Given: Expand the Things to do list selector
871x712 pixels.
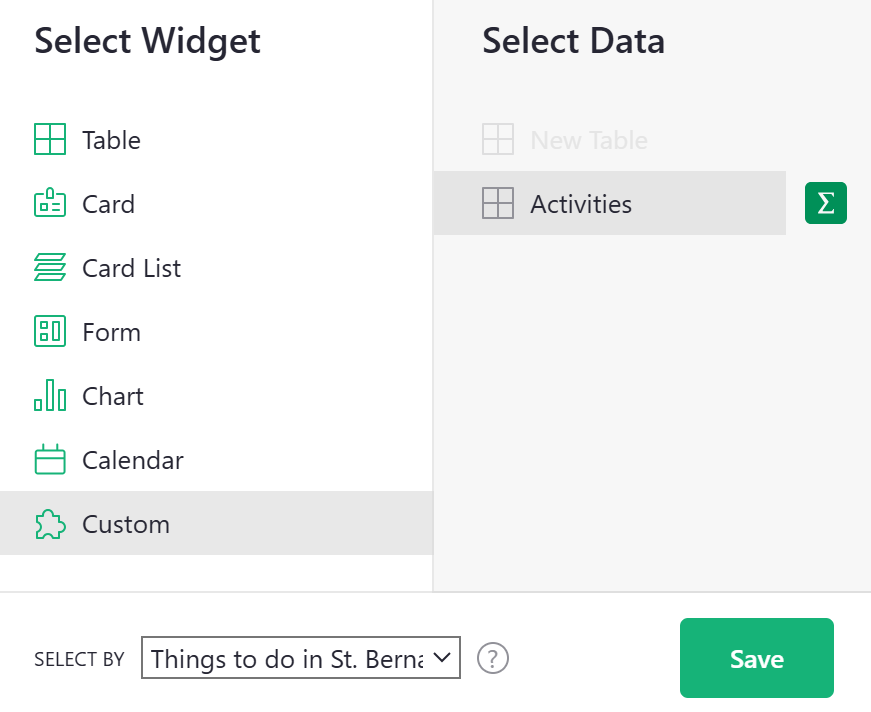Looking at the screenshot, I should [x=300, y=658].
